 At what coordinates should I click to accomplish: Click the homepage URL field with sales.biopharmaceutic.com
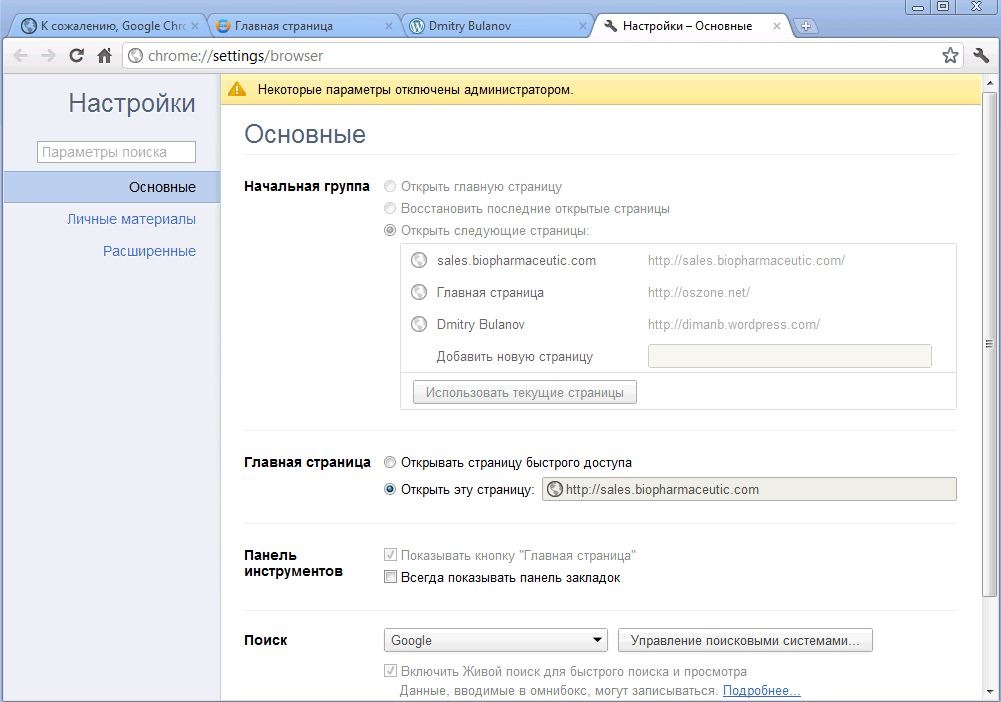point(749,489)
